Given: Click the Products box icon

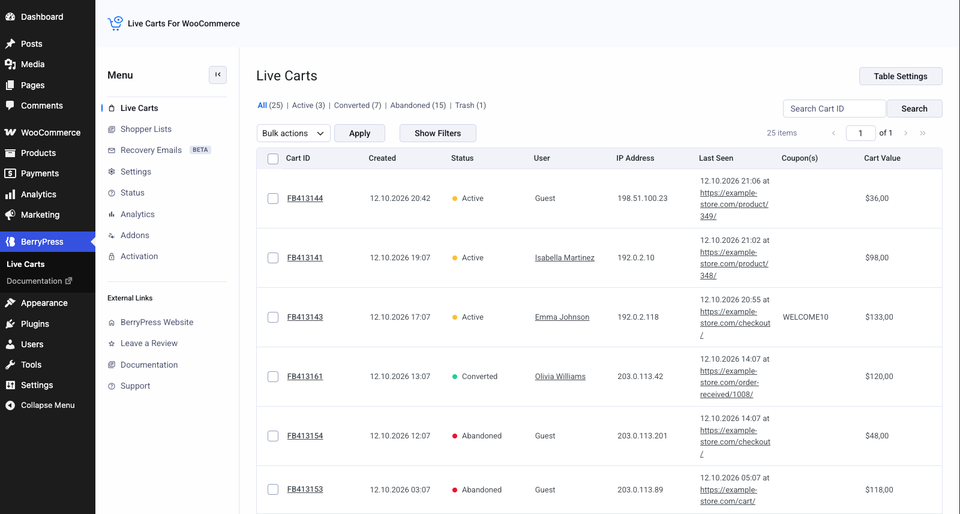Looking at the screenshot, I should (x=10, y=153).
